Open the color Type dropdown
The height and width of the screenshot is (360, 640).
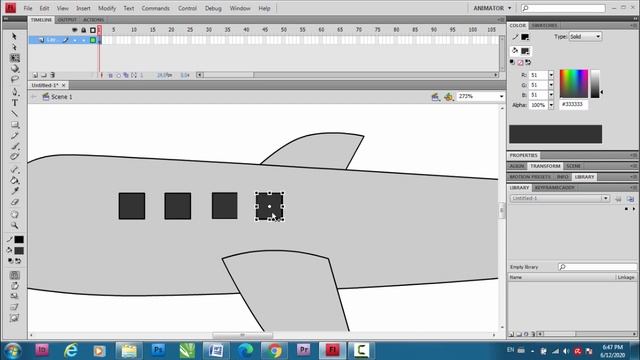[x=585, y=36]
